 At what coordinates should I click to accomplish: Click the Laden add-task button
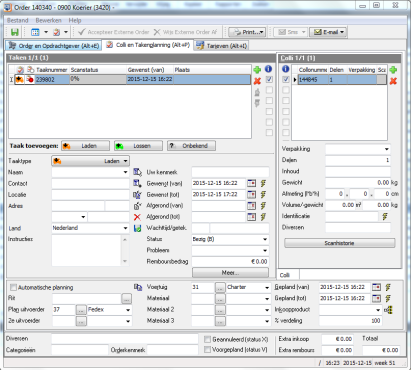click(86, 146)
